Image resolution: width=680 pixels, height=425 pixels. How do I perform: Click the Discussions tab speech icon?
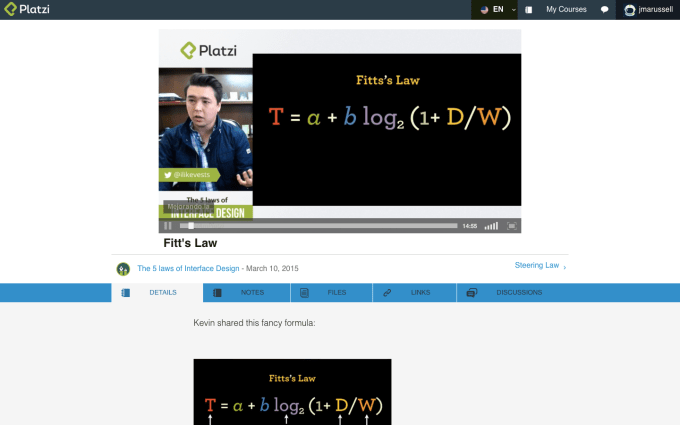tap(472, 293)
